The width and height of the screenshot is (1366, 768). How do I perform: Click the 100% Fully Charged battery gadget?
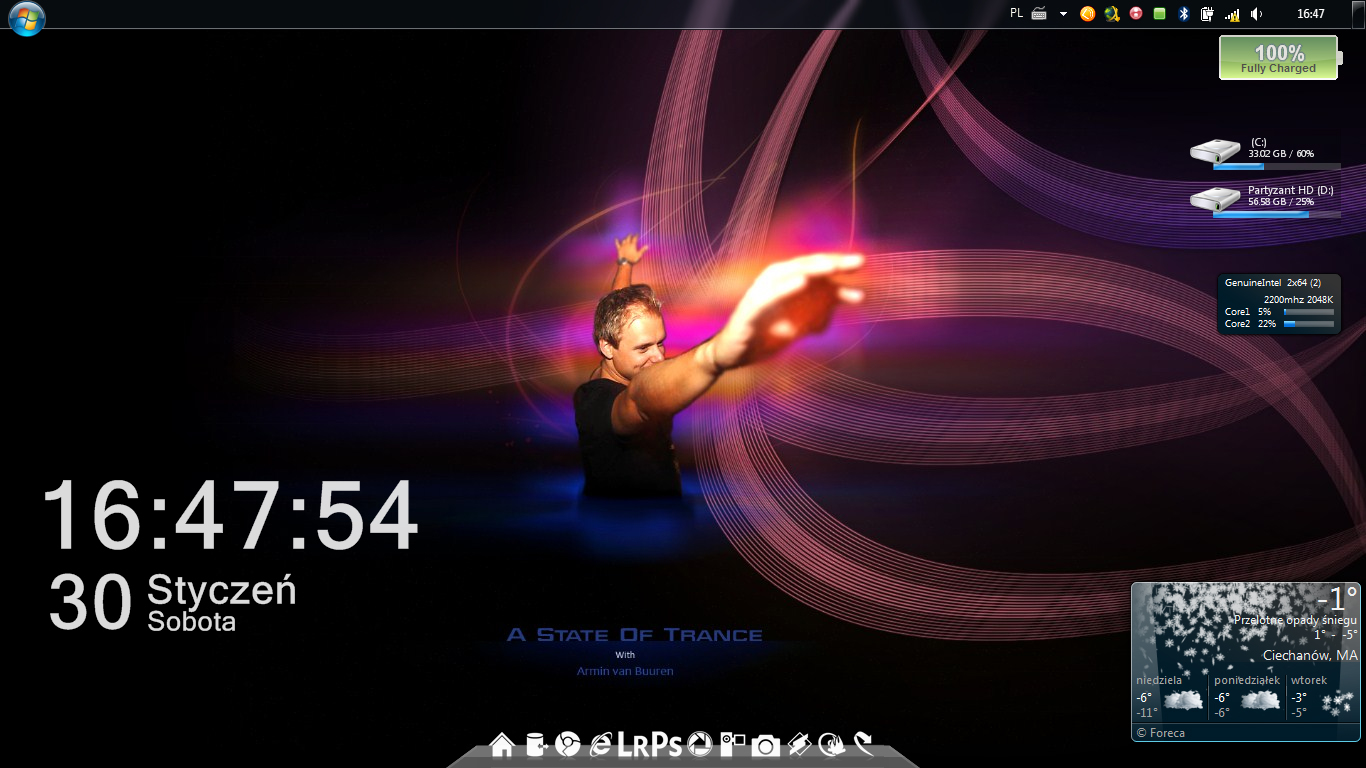click(1279, 58)
